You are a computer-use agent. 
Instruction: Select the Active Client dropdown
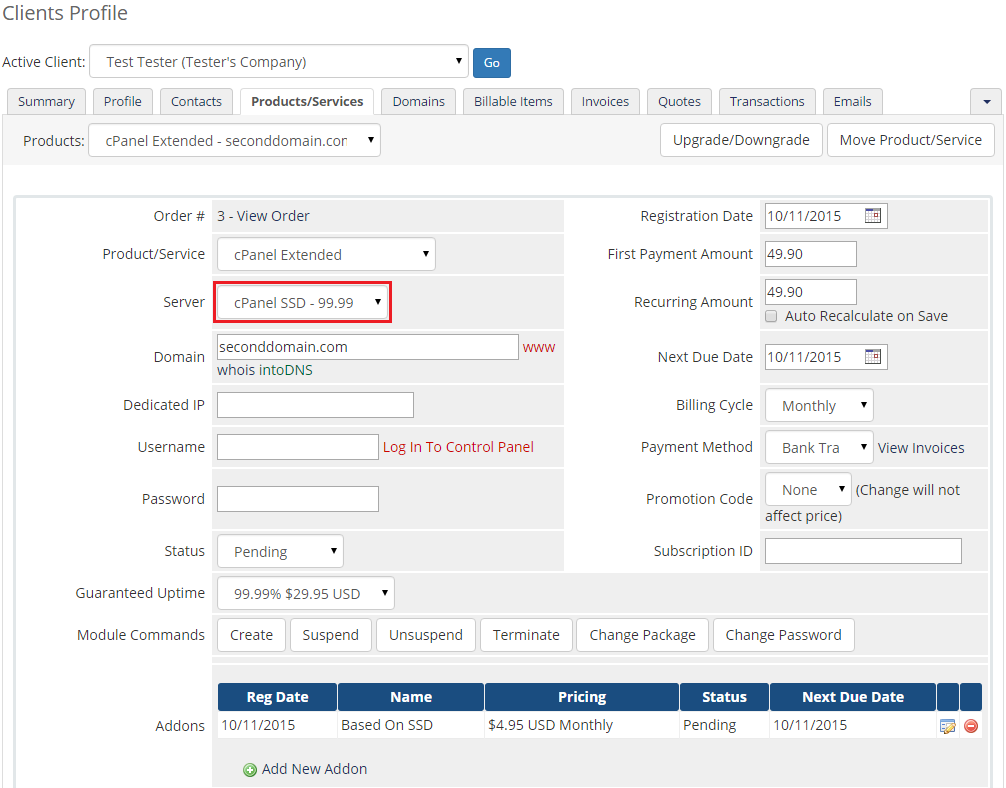point(278,62)
